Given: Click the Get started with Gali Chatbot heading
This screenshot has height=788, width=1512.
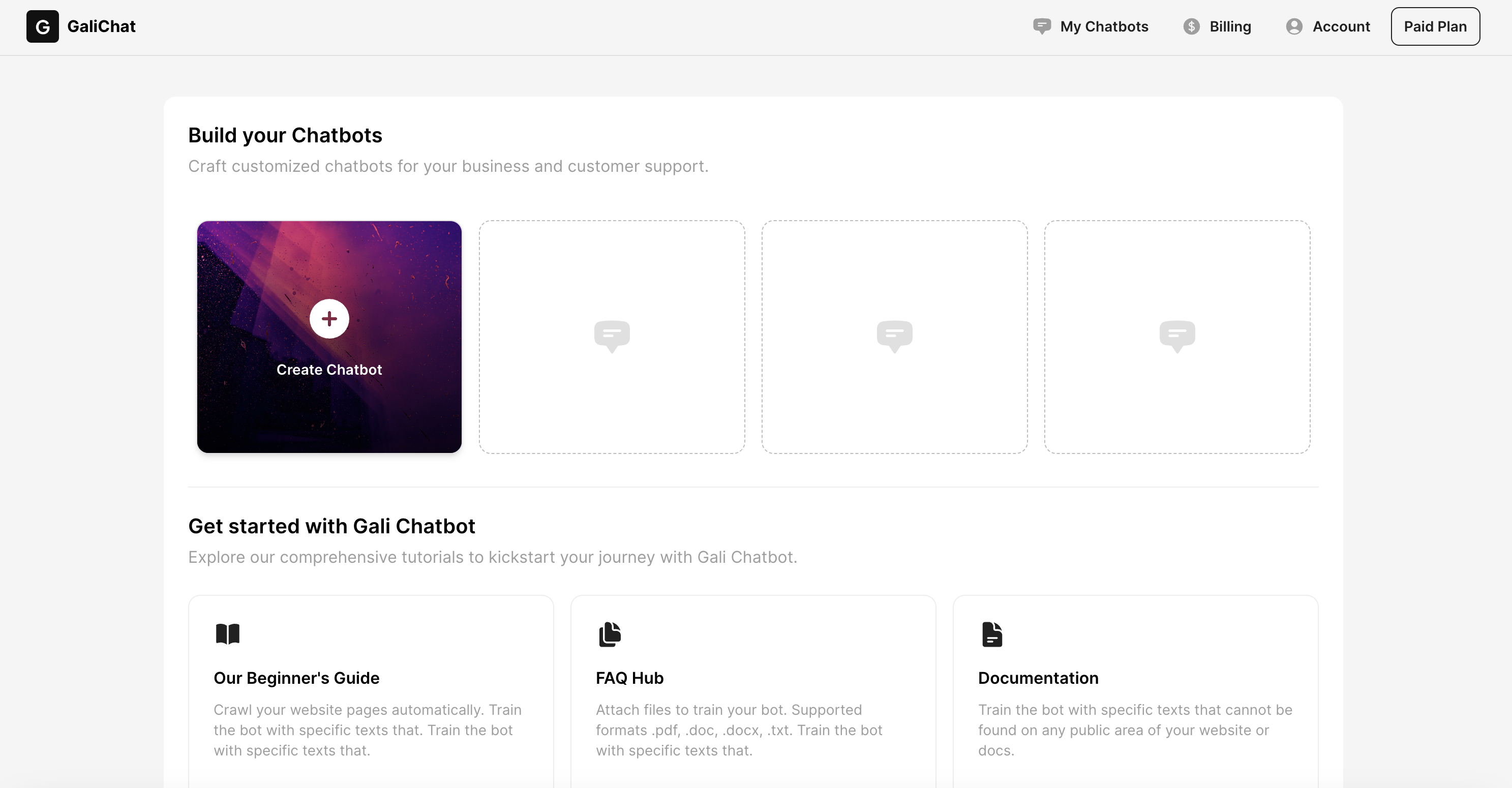Looking at the screenshot, I should point(331,526).
